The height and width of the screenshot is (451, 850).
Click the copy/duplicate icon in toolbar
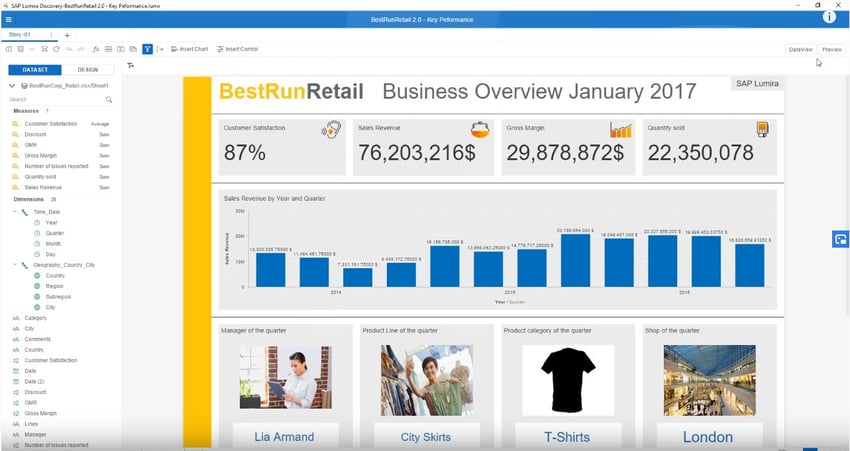(x=133, y=49)
